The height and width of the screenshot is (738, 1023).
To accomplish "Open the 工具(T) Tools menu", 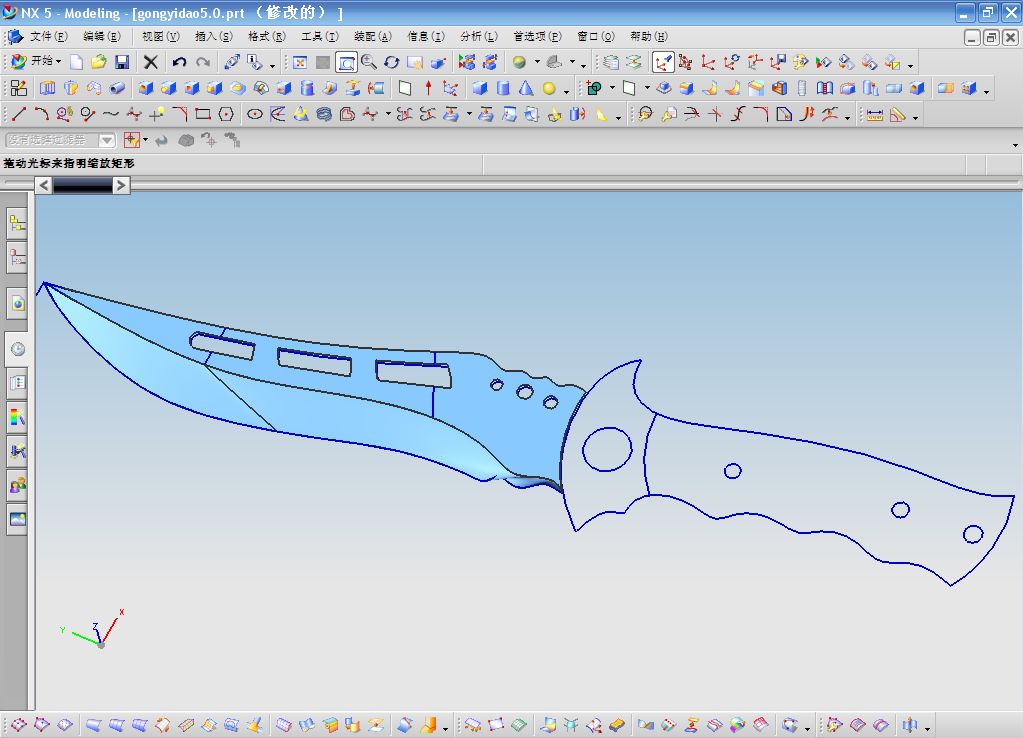I will (x=320, y=37).
